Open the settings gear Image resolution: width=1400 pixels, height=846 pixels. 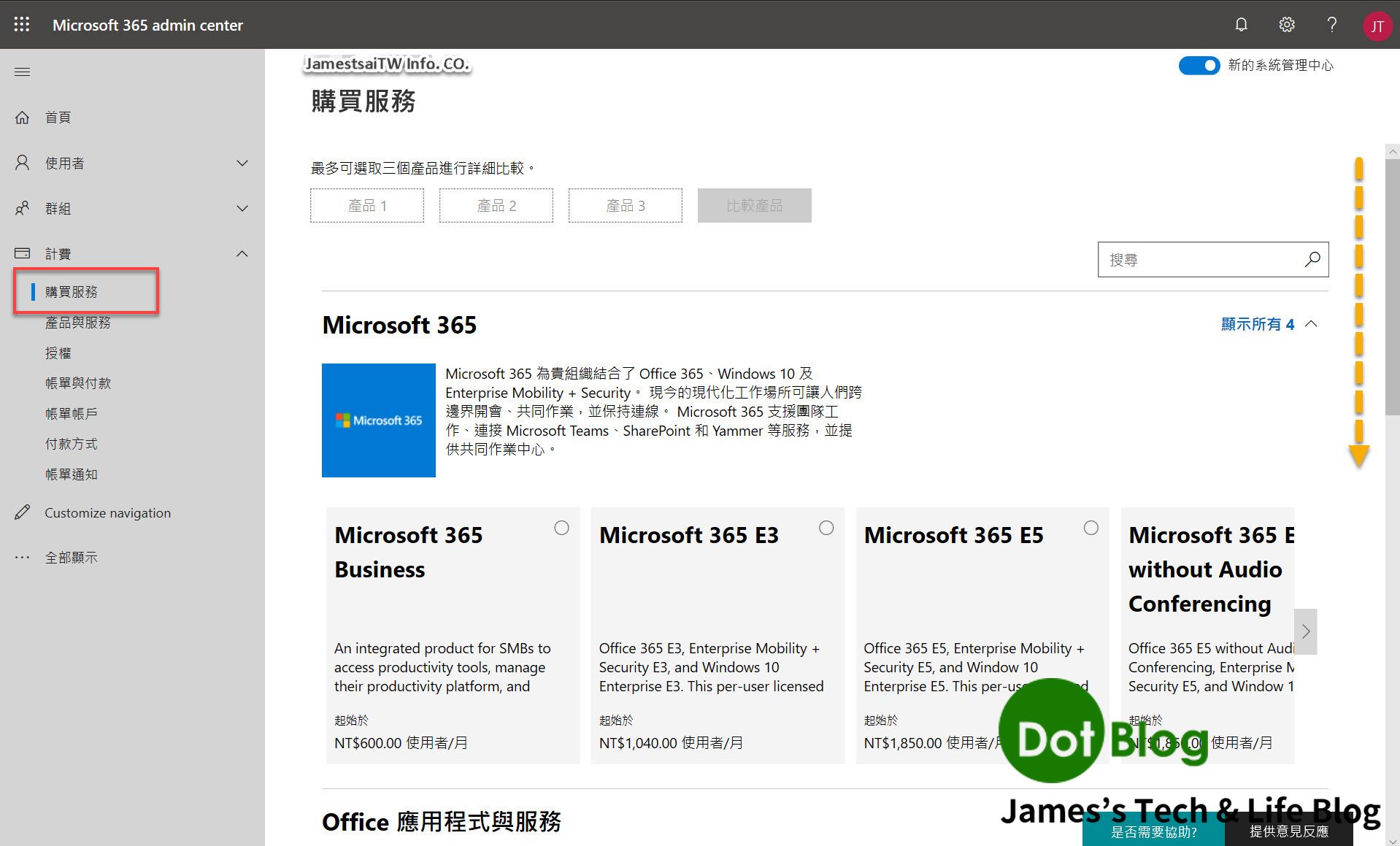[1287, 25]
